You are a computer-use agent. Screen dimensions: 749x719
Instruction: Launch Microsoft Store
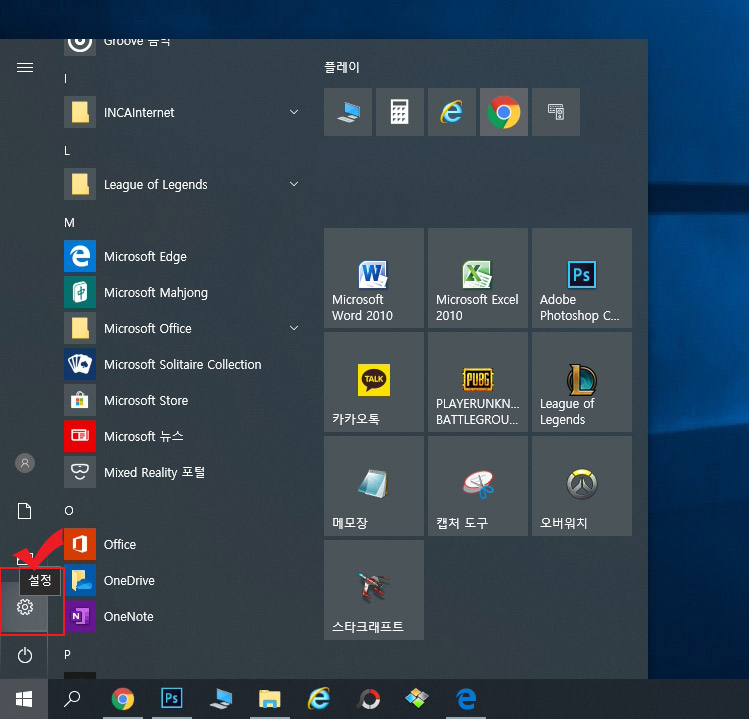182,400
